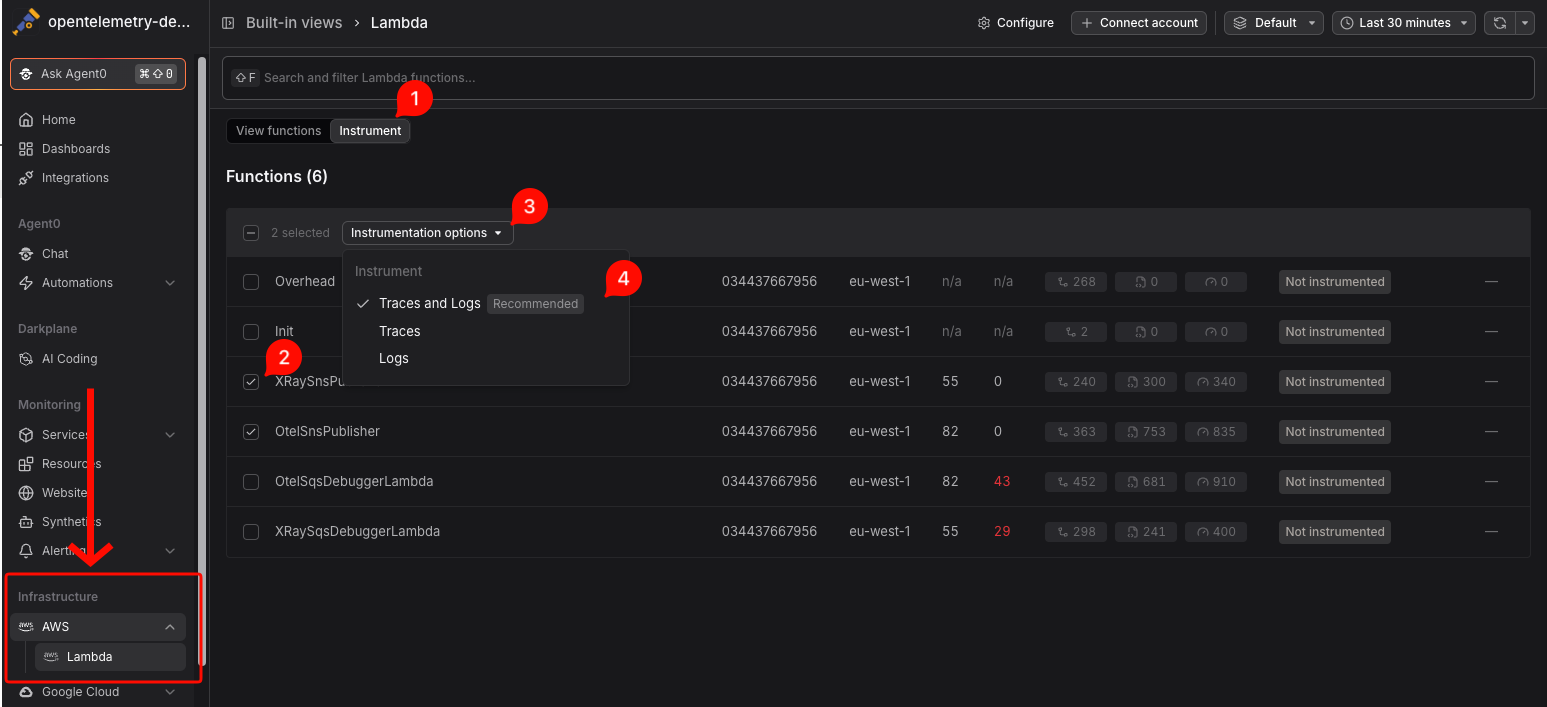
Task: Open the XRaySqsDebuggerLambda function name
Action: [357, 532]
